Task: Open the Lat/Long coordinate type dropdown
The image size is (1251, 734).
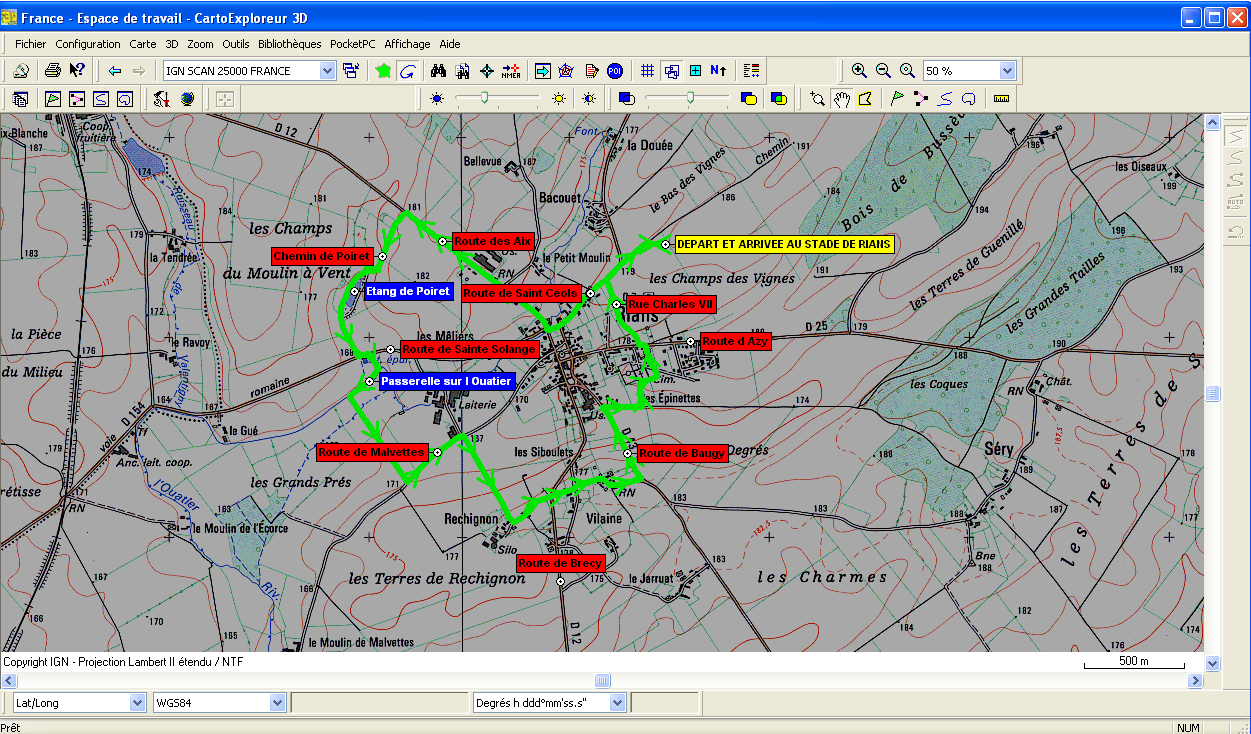Action: coord(137,703)
